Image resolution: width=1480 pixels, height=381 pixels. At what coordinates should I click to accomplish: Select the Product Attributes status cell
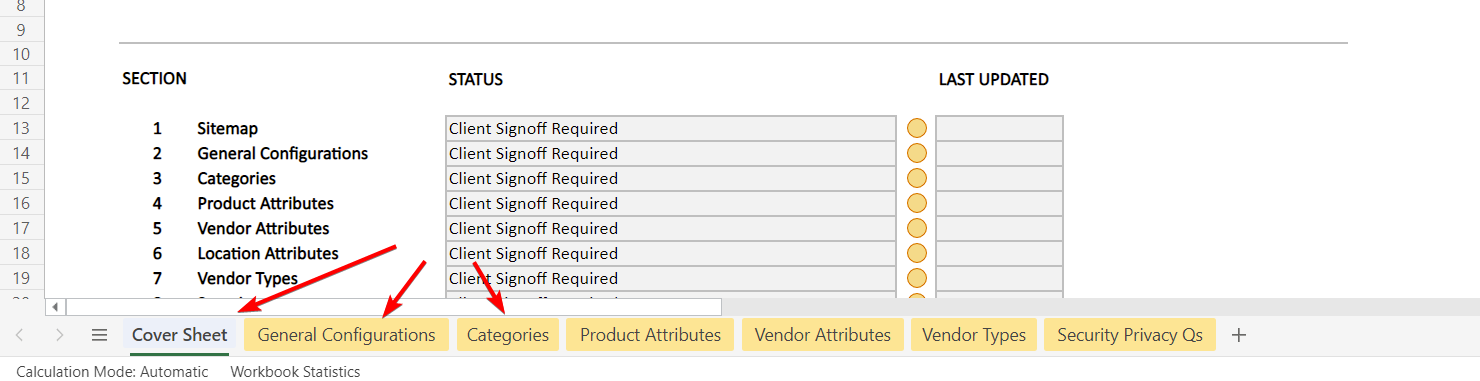coord(670,203)
